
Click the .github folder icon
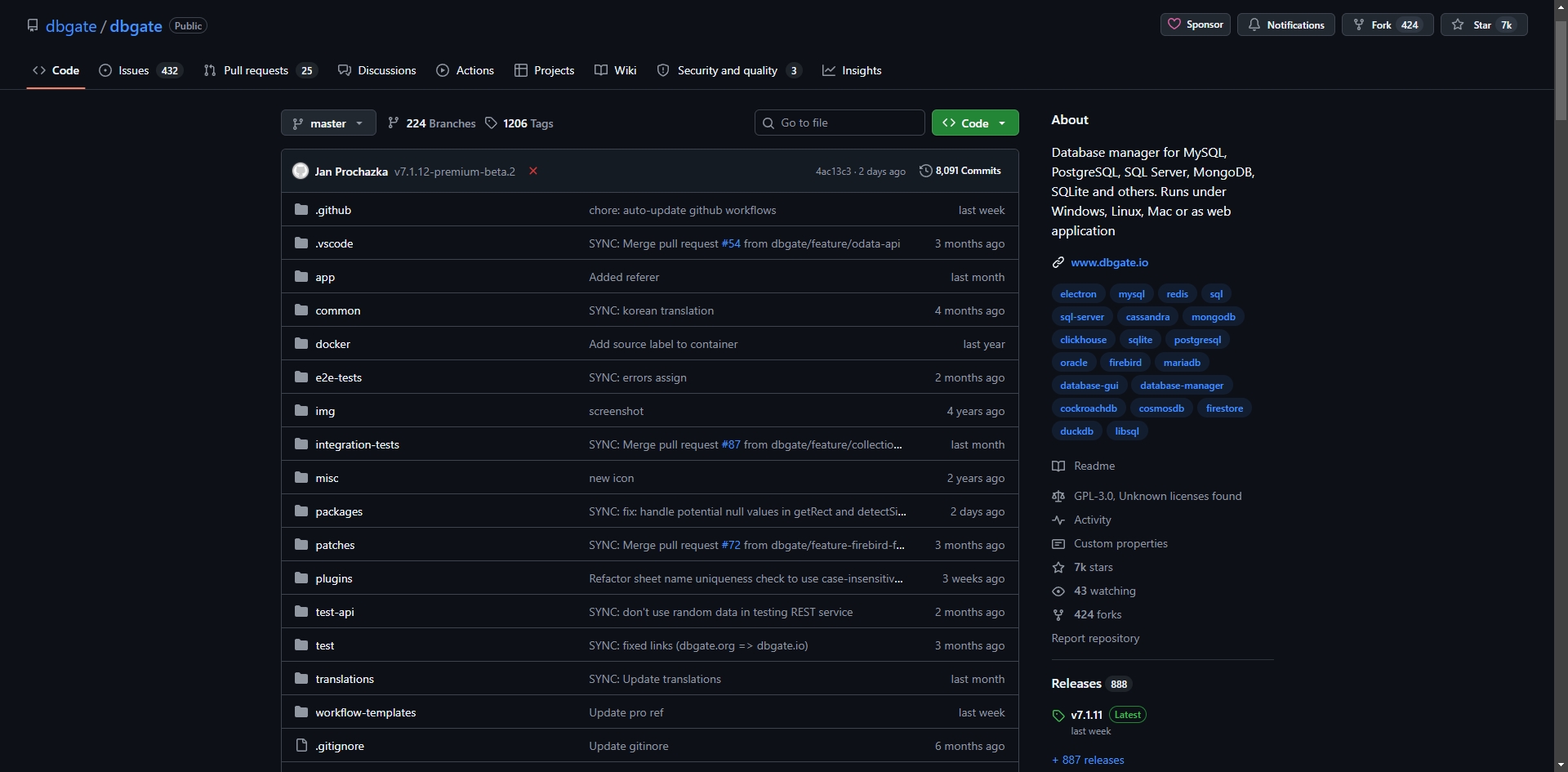(x=301, y=209)
